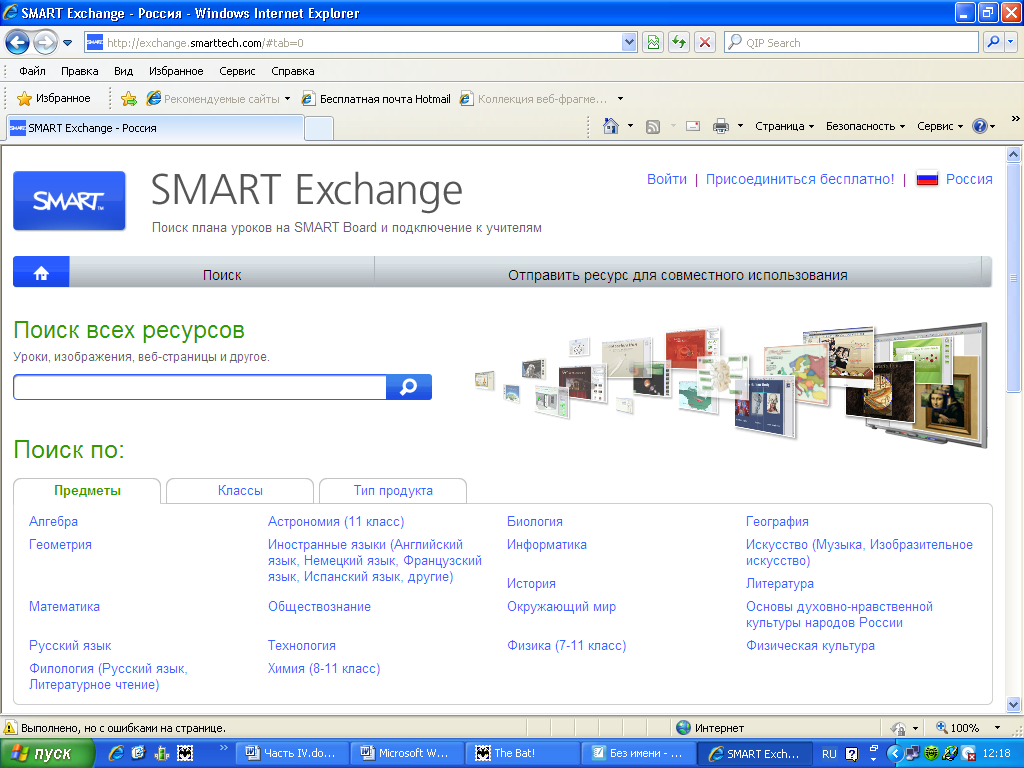Switch to The Bat! taskbar window
Screen dimensions: 1024x768
(522, 754)
